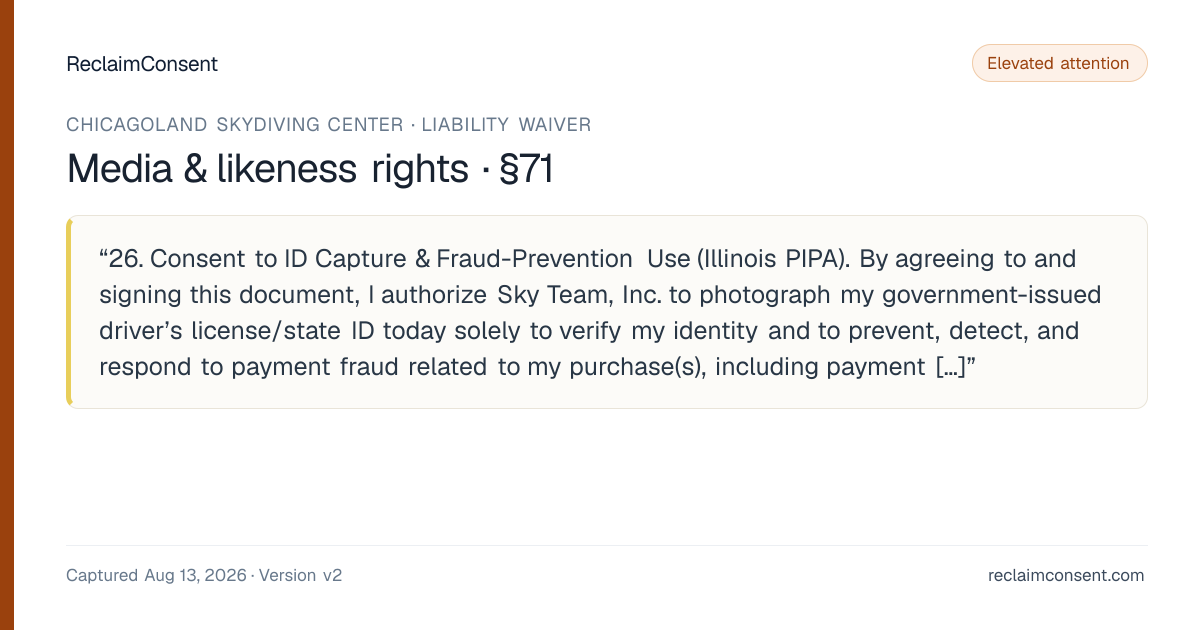Click the Captured Aug 13, 2026 date
This screenshot has height=630, width=1200.
[x=156, y=575]
